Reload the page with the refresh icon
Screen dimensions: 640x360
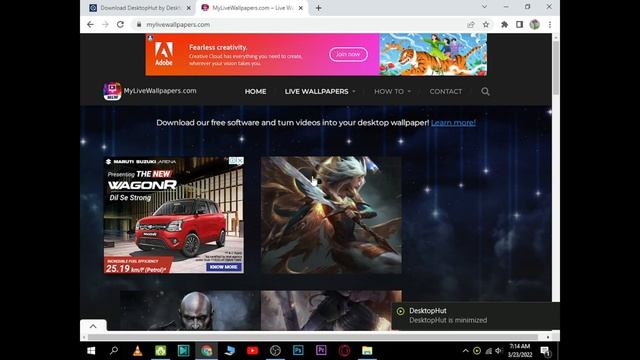(120, 24)
